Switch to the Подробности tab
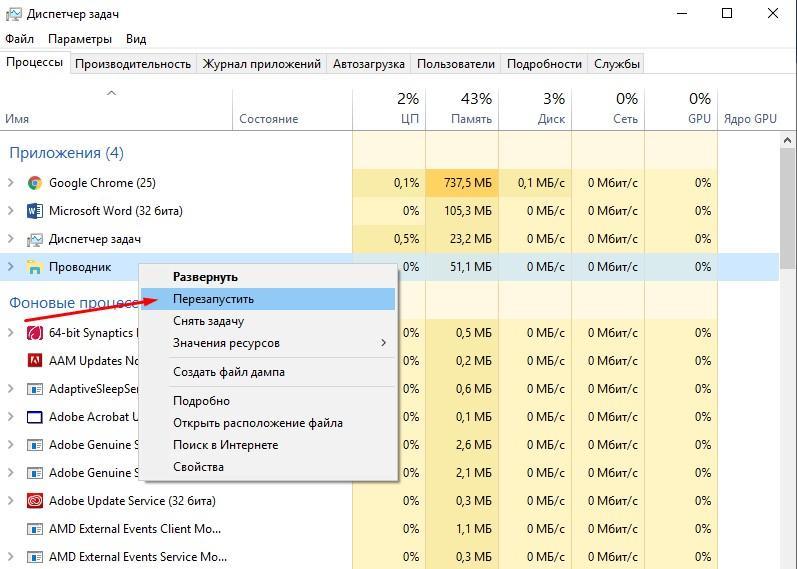The height and width of the screenshot is (569, 797). coord(544,64)
